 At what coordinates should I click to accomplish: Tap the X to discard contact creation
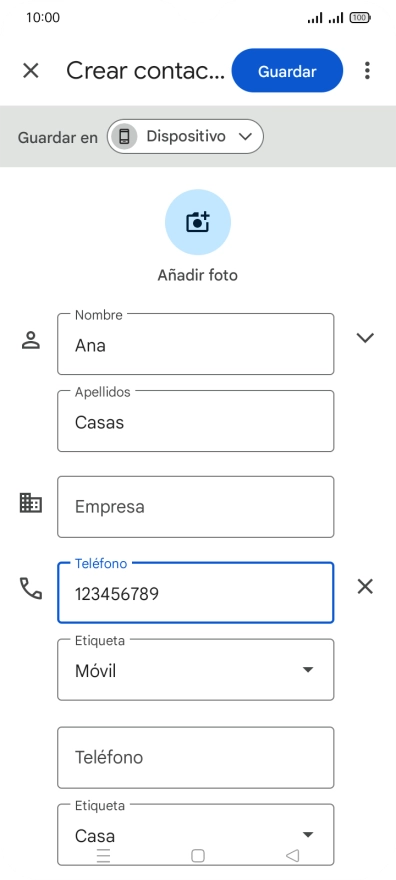coord(31,71)
